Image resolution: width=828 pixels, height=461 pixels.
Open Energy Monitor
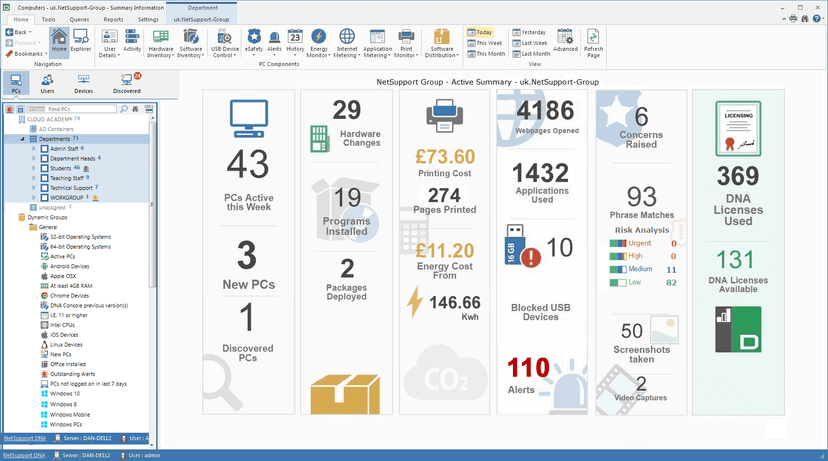(318, 43)
